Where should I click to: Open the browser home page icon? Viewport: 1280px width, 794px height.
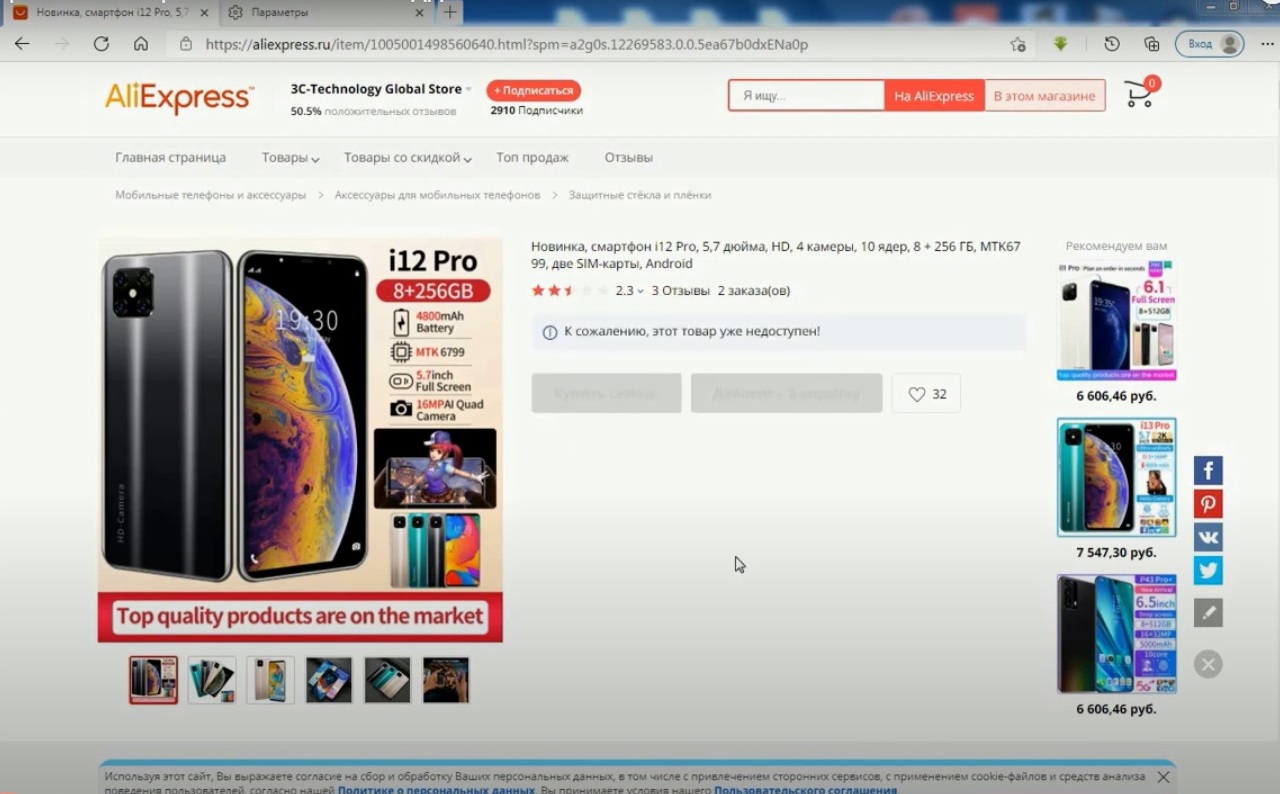pos(141,44)
